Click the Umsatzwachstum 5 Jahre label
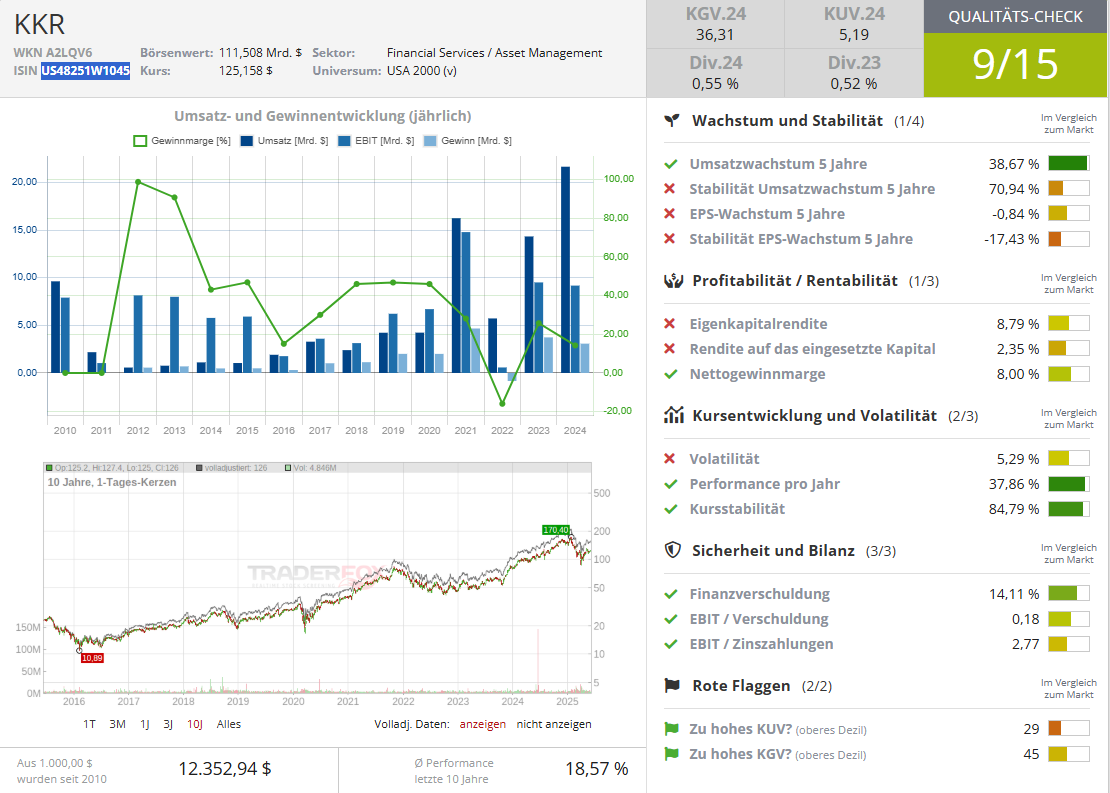 point(778,164)
